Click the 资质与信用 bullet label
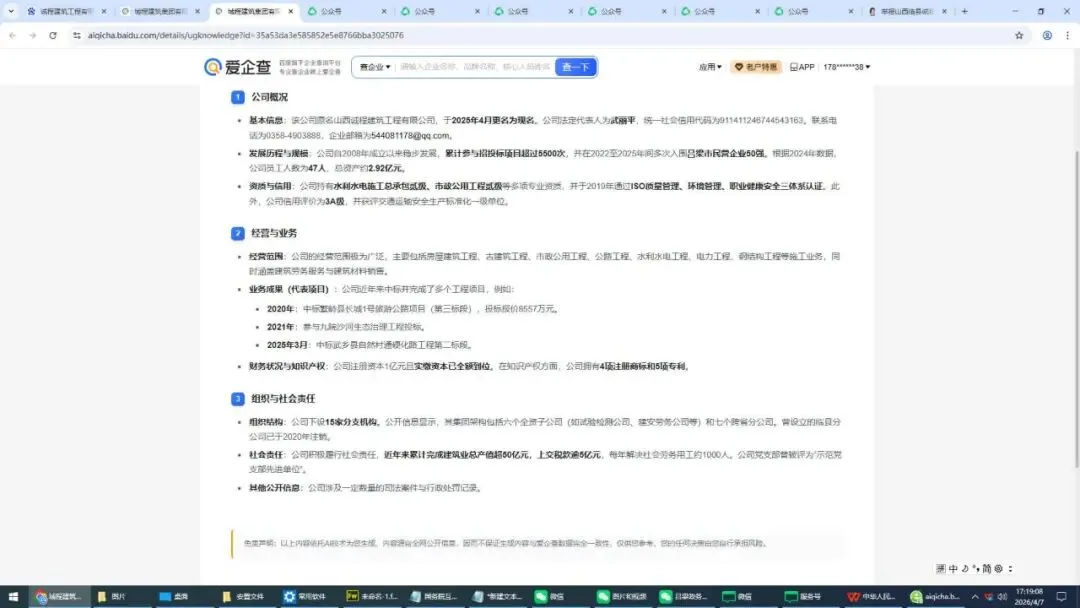Image resolution: width=1080 pixels, height=608 pixels. click(x=270, y=187)
